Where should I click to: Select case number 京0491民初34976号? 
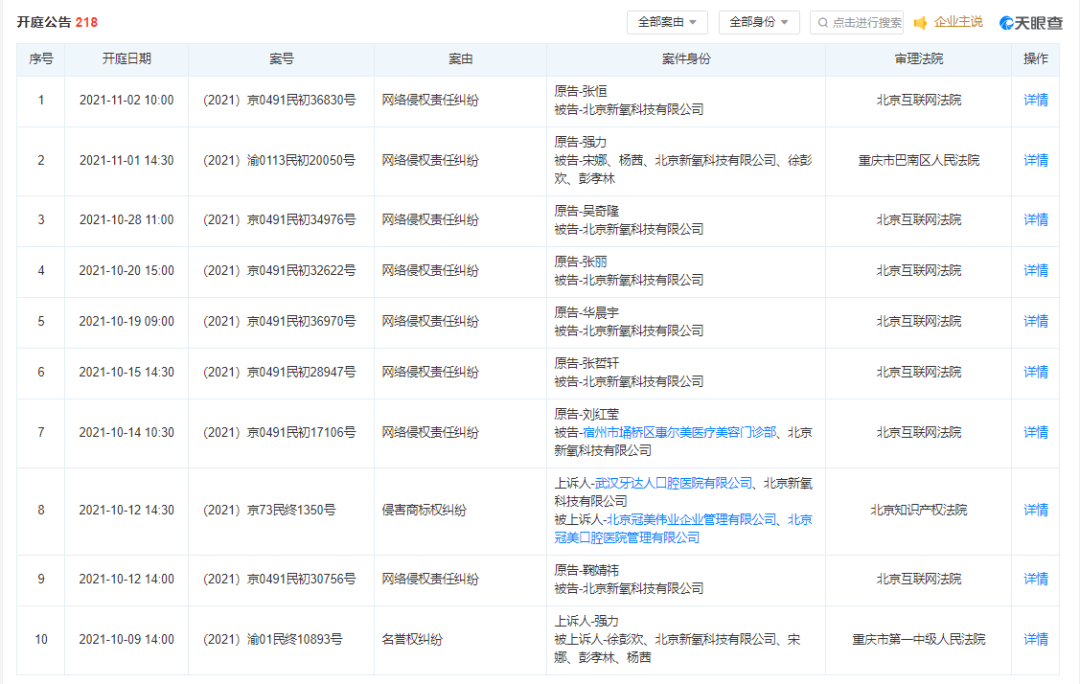tap(279, 220)
